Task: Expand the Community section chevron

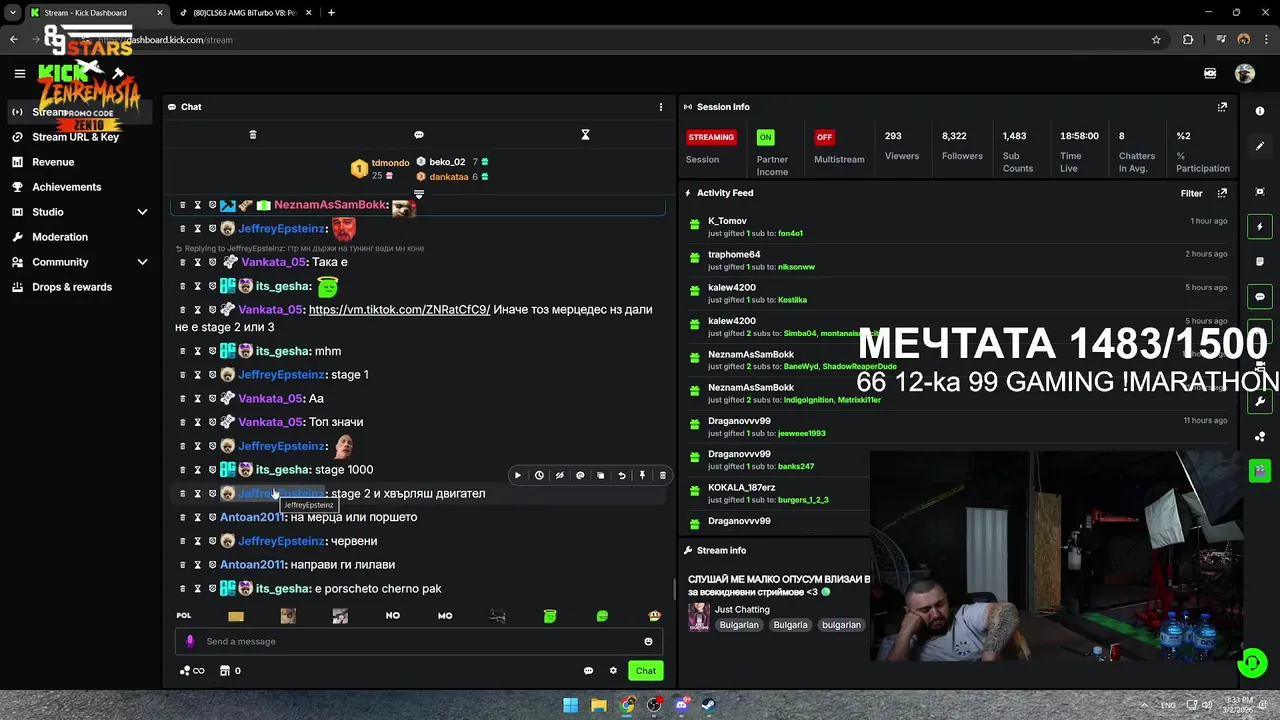Action: 142,262
